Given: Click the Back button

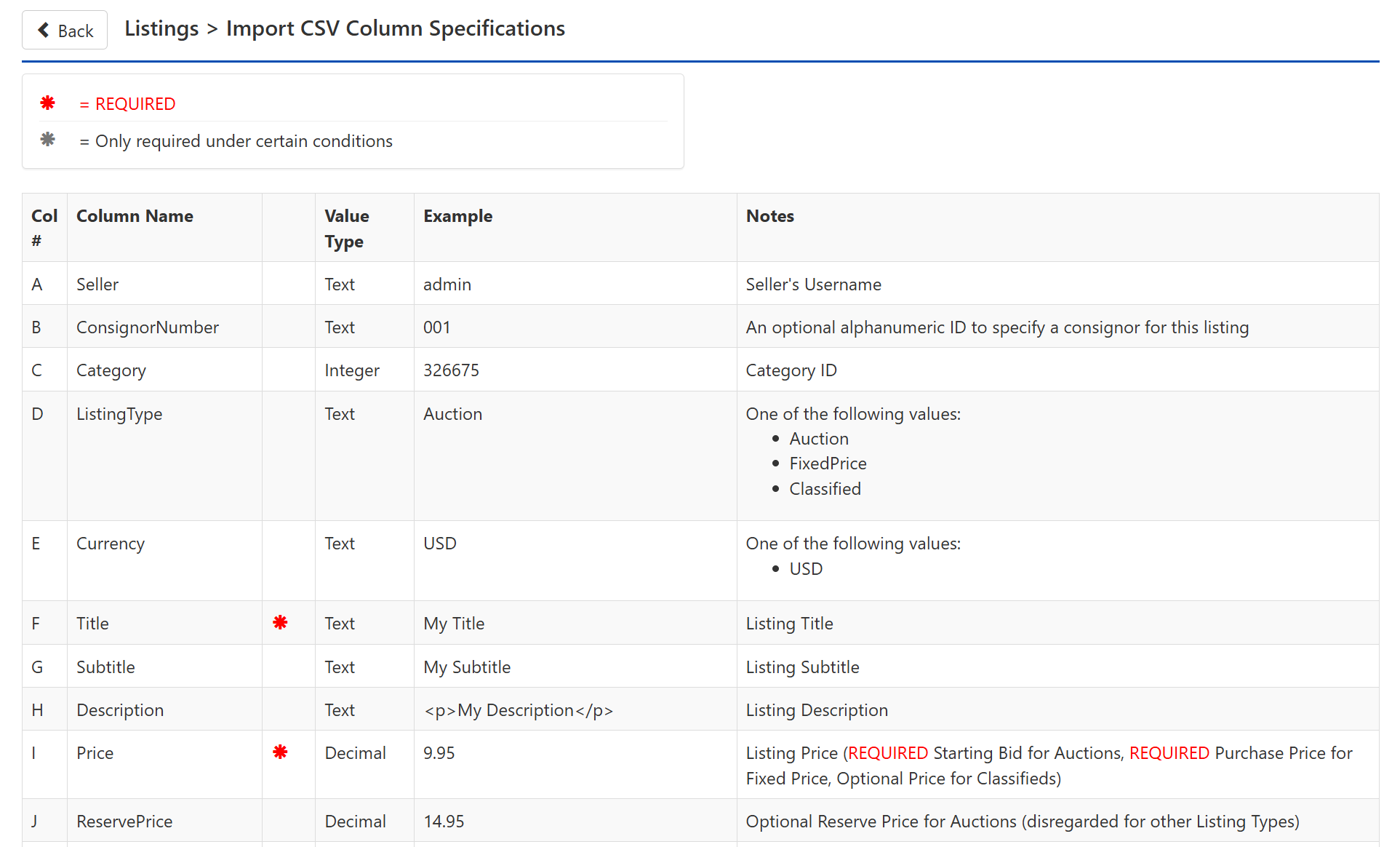Looking at the screenshot, I should coord(65,31).
